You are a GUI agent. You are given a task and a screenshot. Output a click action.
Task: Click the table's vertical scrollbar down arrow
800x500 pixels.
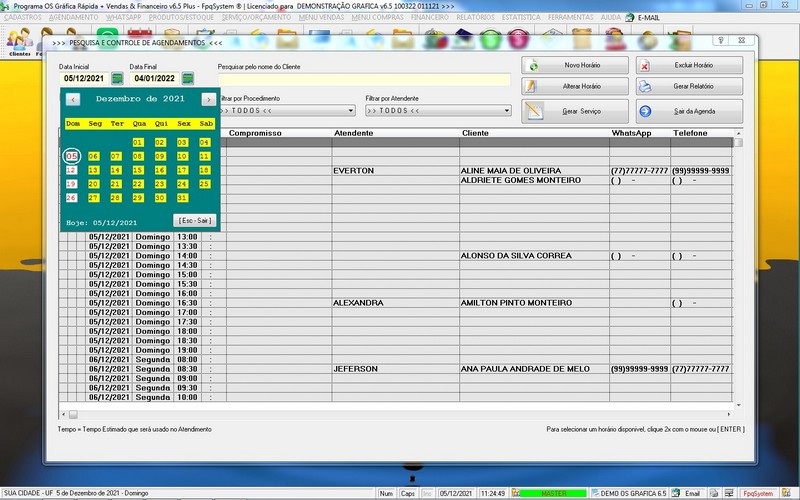[738, 406]
